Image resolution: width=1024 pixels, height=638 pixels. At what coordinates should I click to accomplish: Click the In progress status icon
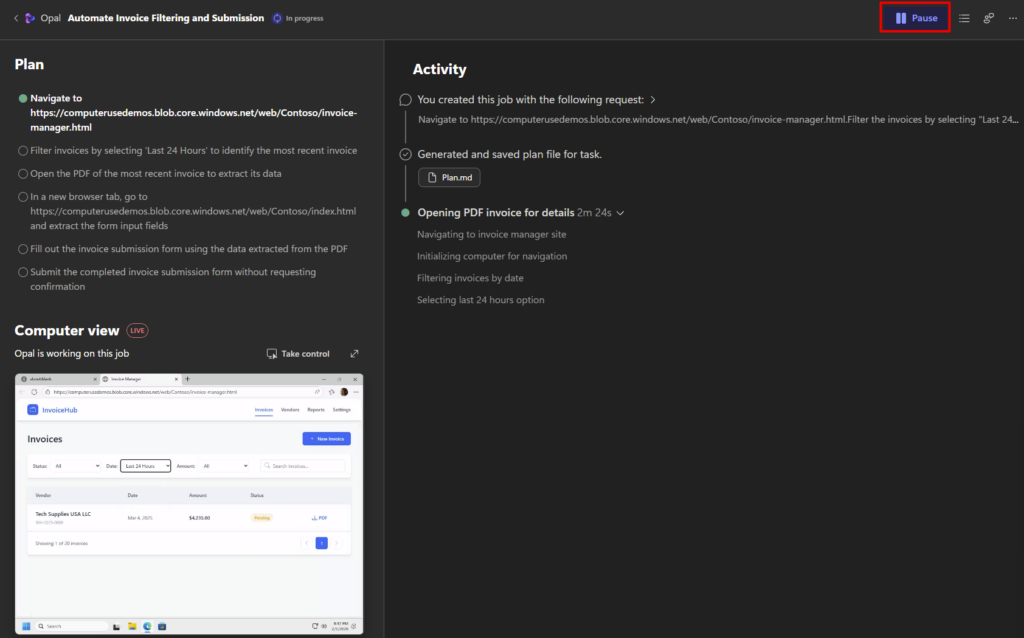click(x=277, y=18)
